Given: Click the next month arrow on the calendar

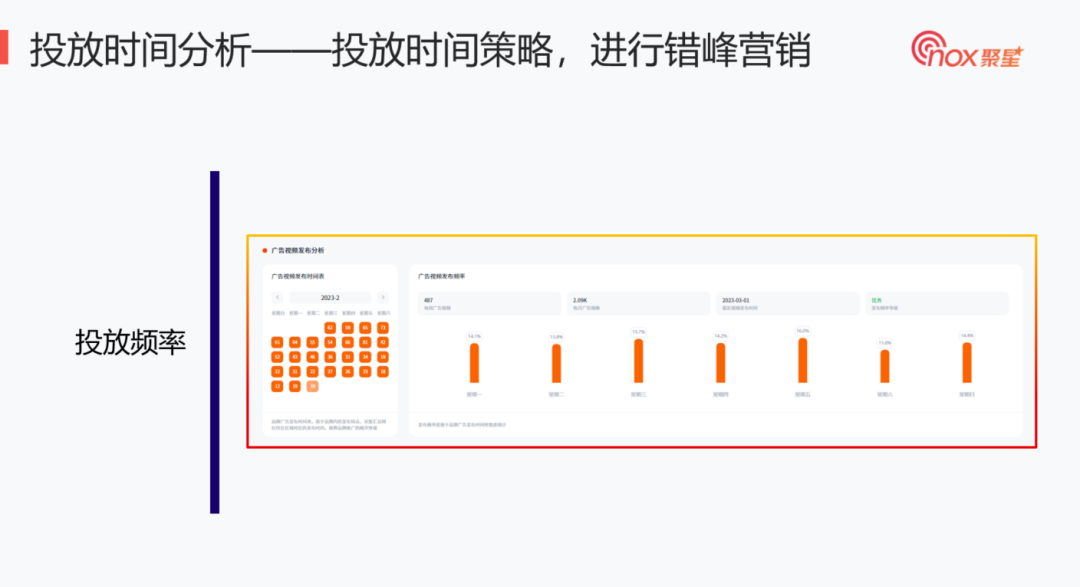Looking at the screenshot, I should tap(383, 298).
